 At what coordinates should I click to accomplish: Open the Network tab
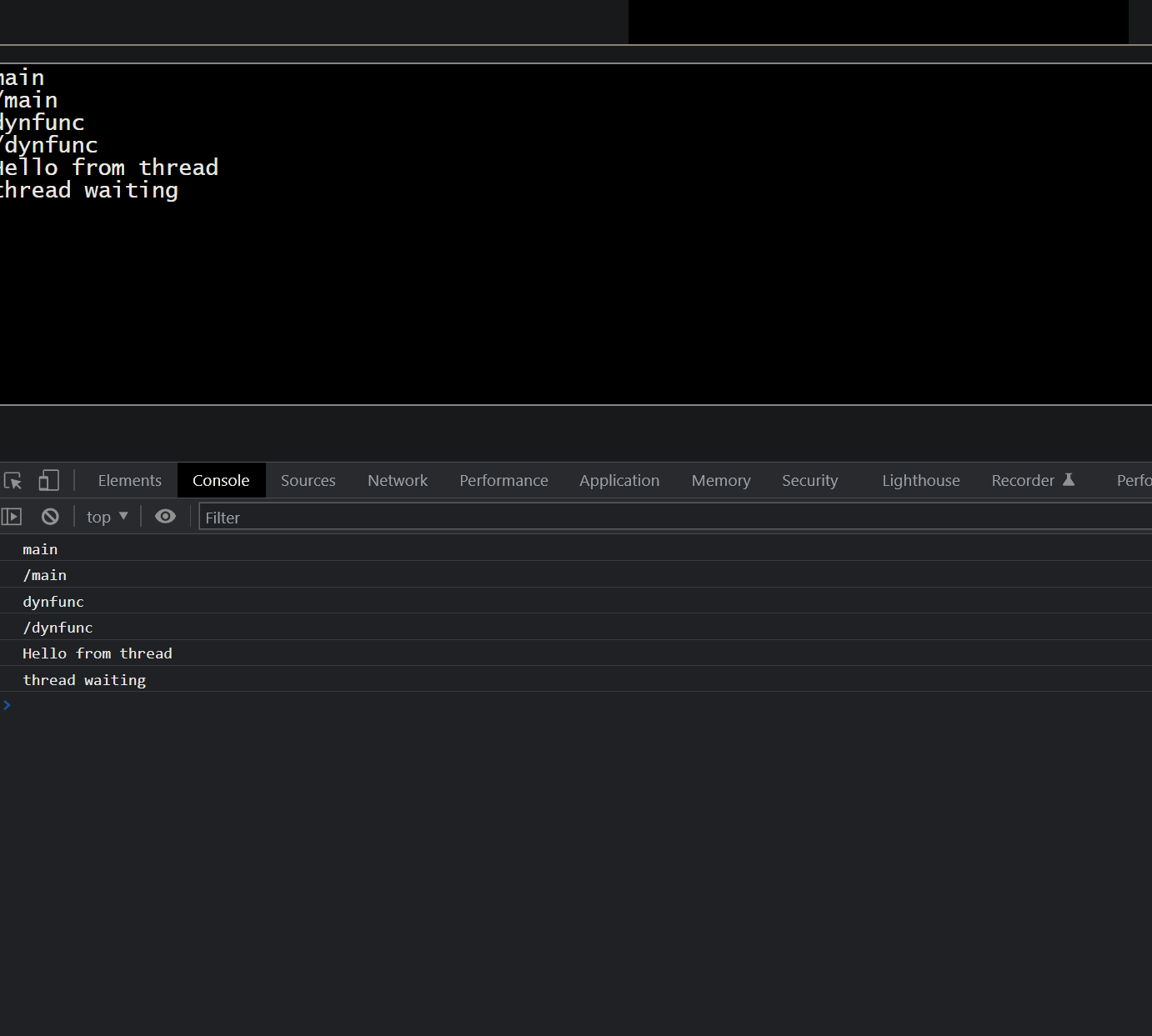[398, 480]
